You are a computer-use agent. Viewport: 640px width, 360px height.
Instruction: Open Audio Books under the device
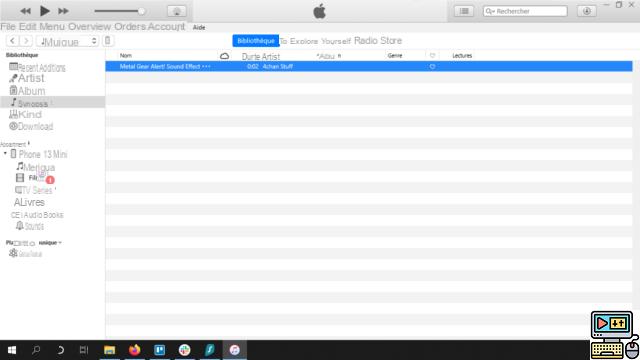[37, 215]
